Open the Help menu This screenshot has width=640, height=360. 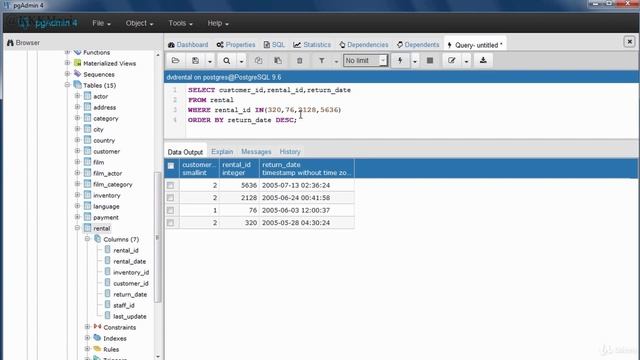pos(218,23)
